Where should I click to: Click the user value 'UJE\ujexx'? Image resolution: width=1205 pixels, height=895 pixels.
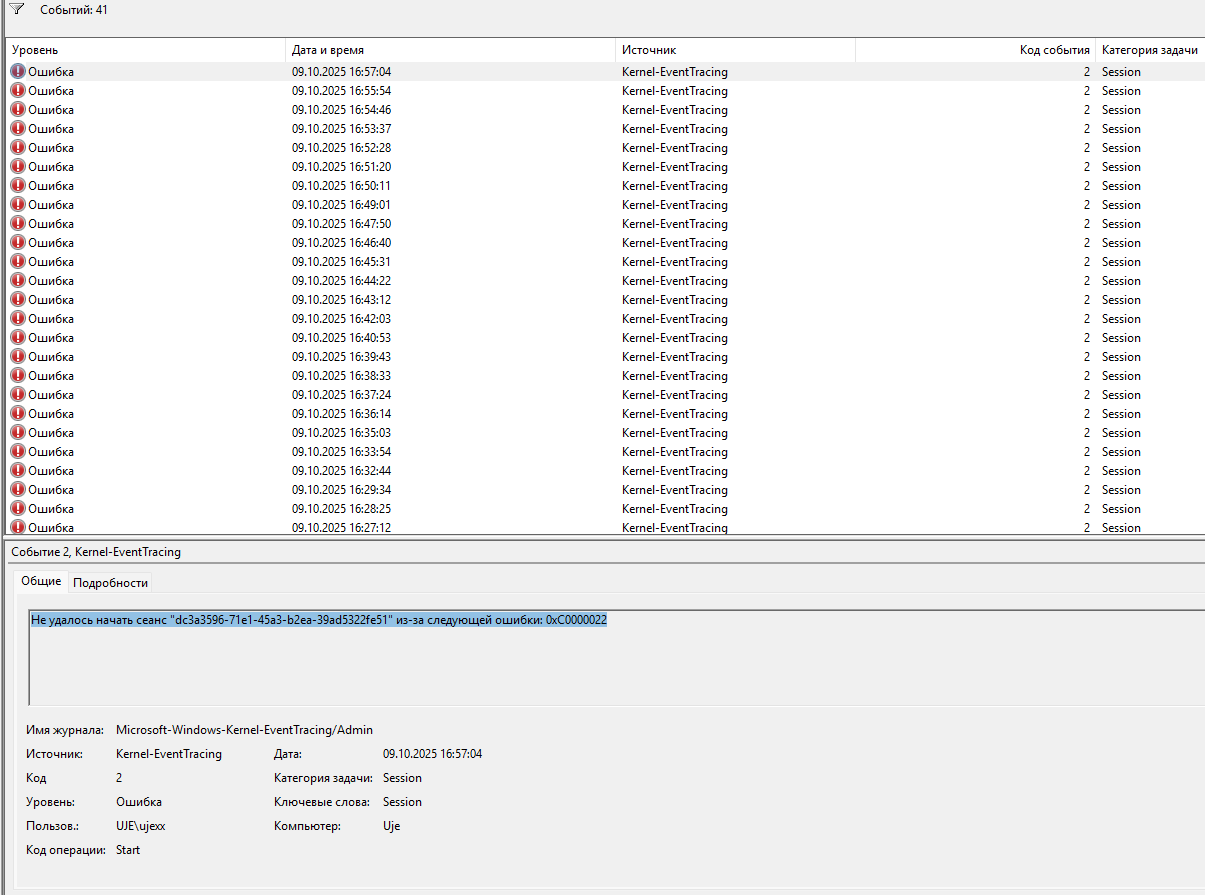point(143,826)
